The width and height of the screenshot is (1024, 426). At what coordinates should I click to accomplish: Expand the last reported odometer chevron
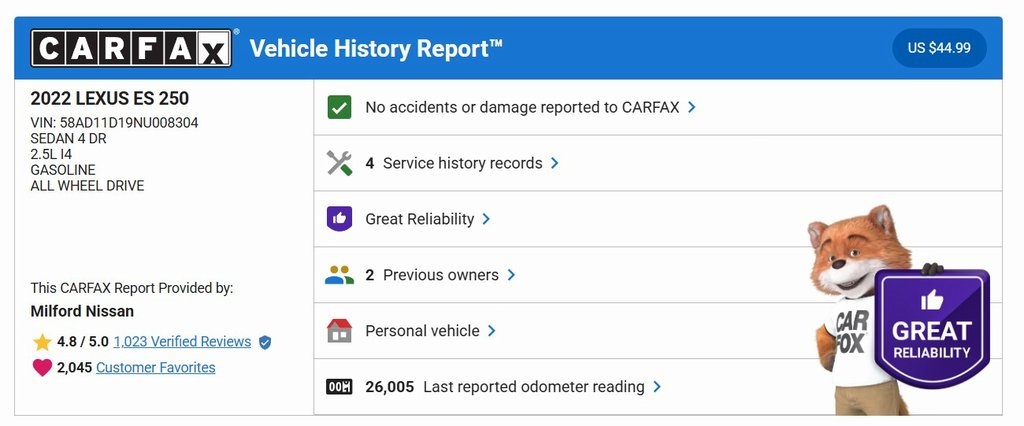[657, 387]
